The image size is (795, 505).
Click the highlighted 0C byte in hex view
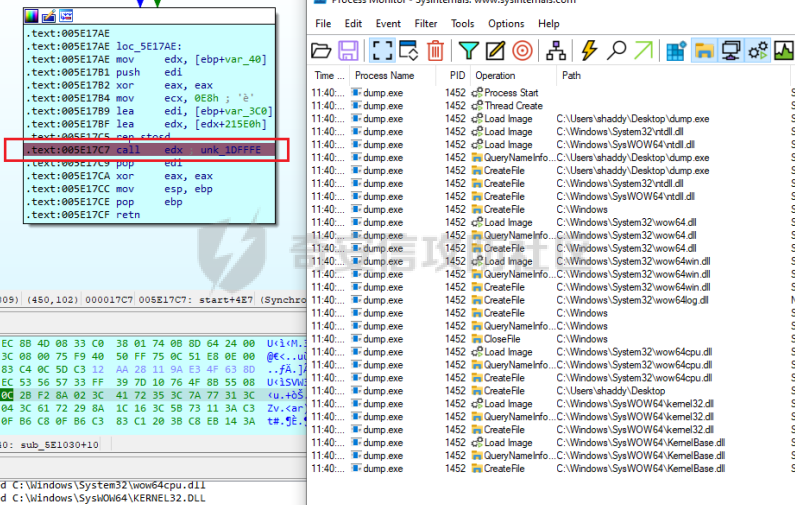click(x=7, y=395)
